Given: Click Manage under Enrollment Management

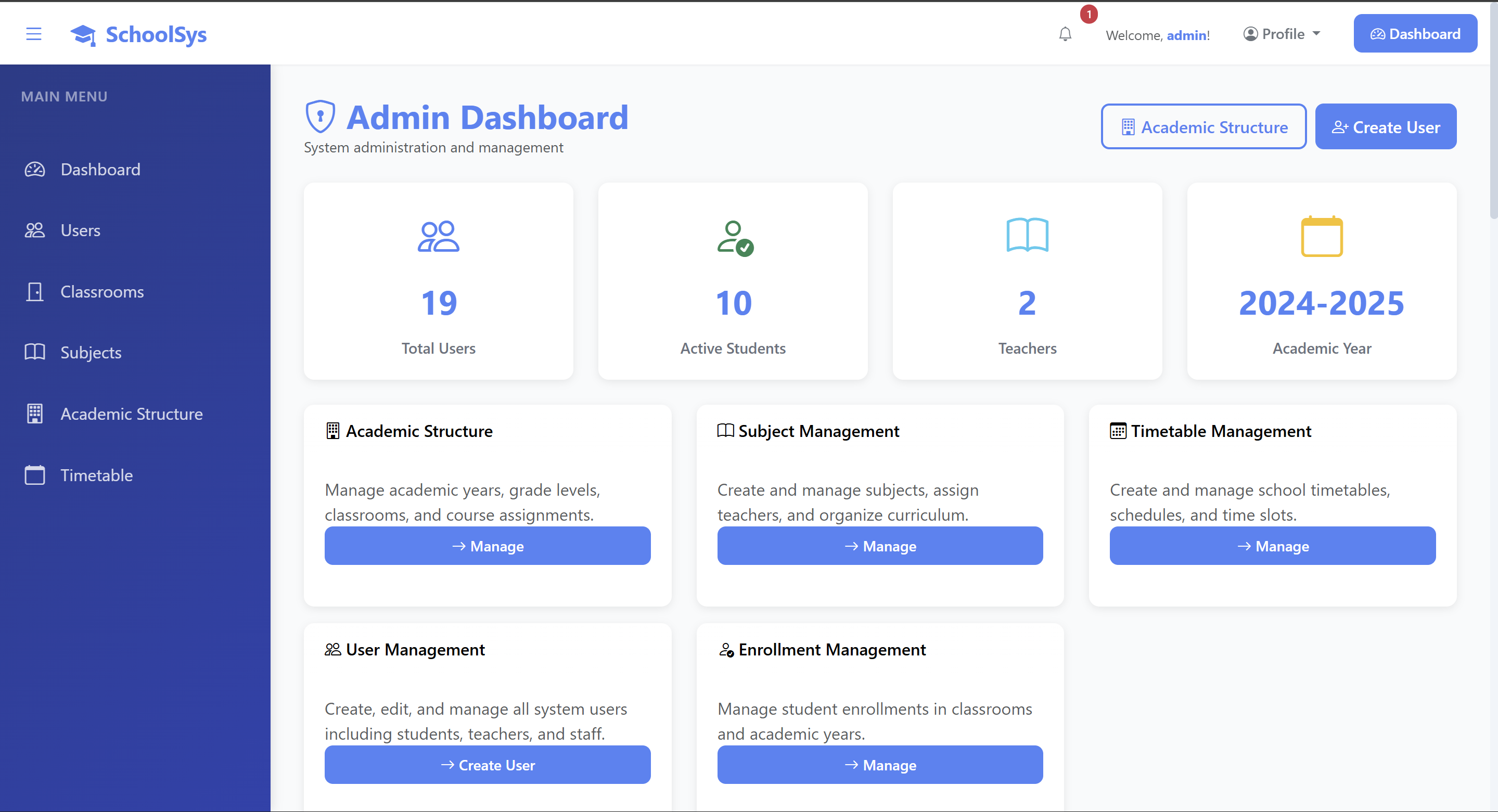Looking at the screenshot, I should click(879, 765).
